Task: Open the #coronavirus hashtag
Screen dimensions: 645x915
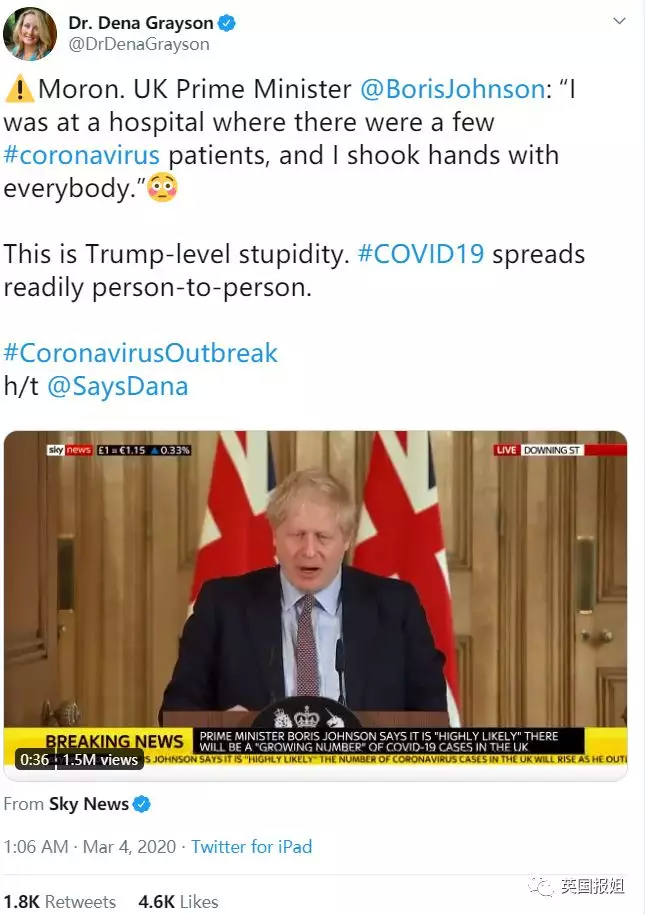Action: pos(82,156)
